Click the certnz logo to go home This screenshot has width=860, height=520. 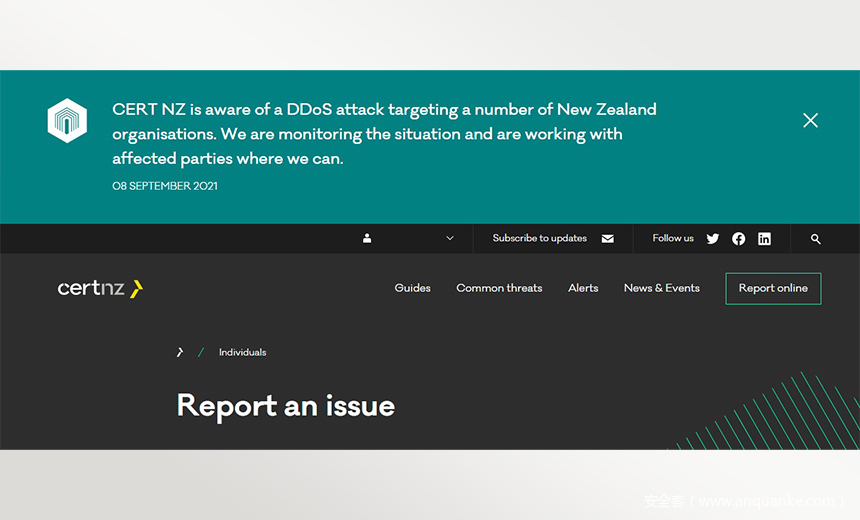click(100, 289)
